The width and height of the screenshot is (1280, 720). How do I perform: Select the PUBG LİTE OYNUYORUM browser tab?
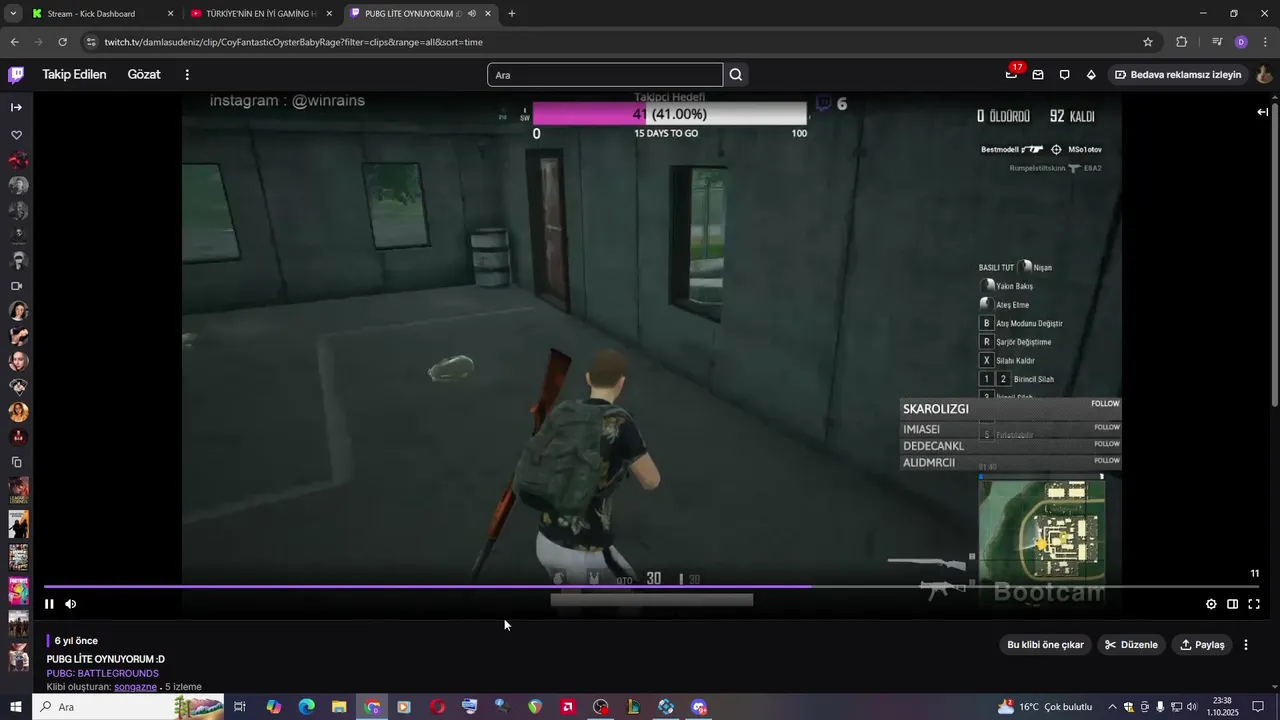pyautogui.click(x=412, y=14)
